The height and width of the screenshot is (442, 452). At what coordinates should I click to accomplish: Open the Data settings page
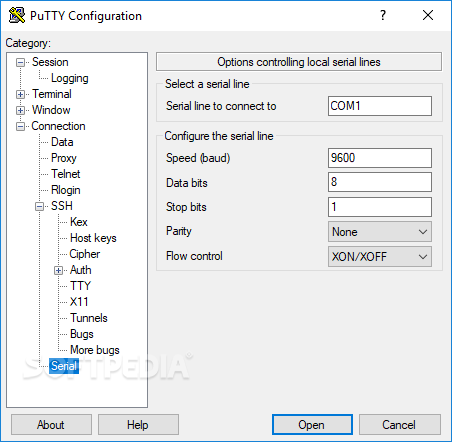62,142
